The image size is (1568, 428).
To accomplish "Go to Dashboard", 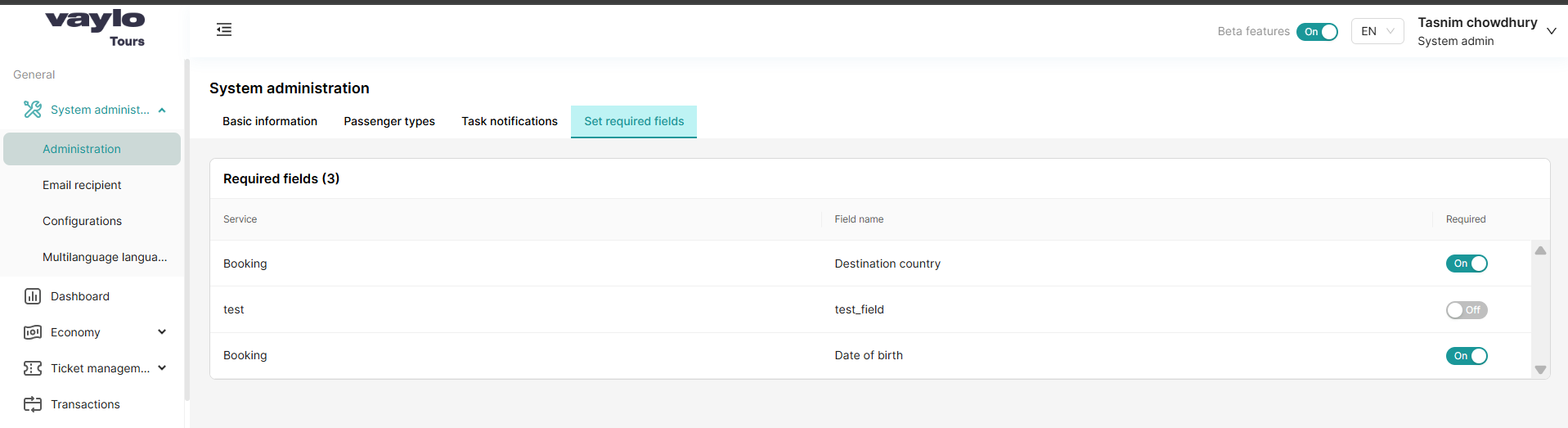I will [80, 296].
